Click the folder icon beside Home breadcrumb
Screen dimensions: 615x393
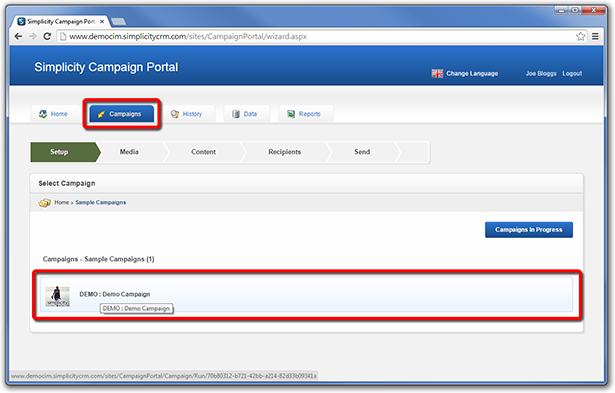coord(44,202)
